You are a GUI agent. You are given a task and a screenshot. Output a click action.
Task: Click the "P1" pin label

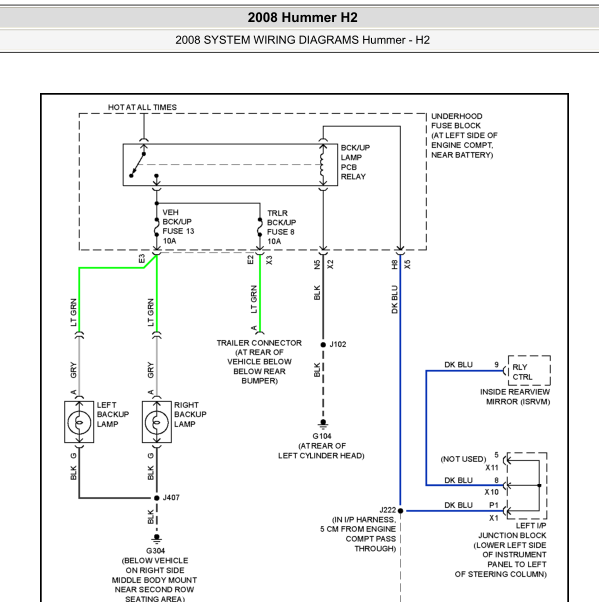coord(494,505)
